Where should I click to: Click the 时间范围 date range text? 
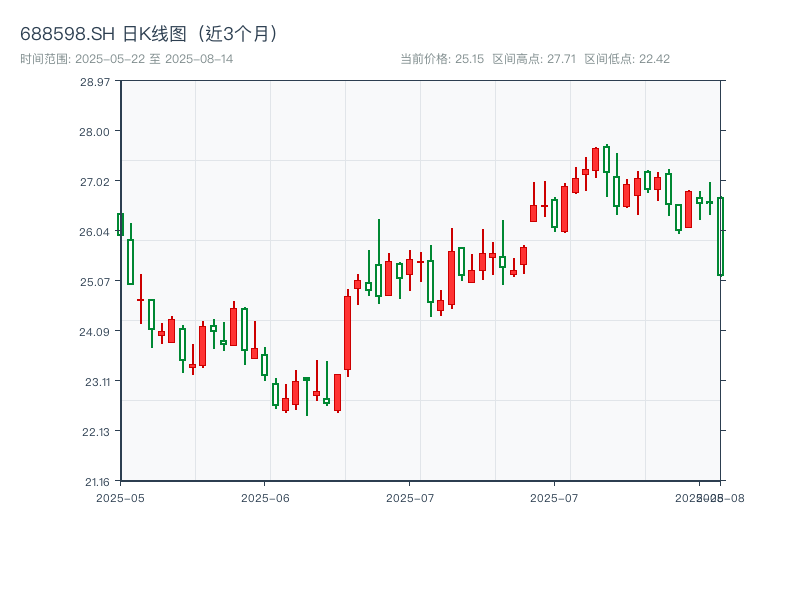click(x=126, y=59)
